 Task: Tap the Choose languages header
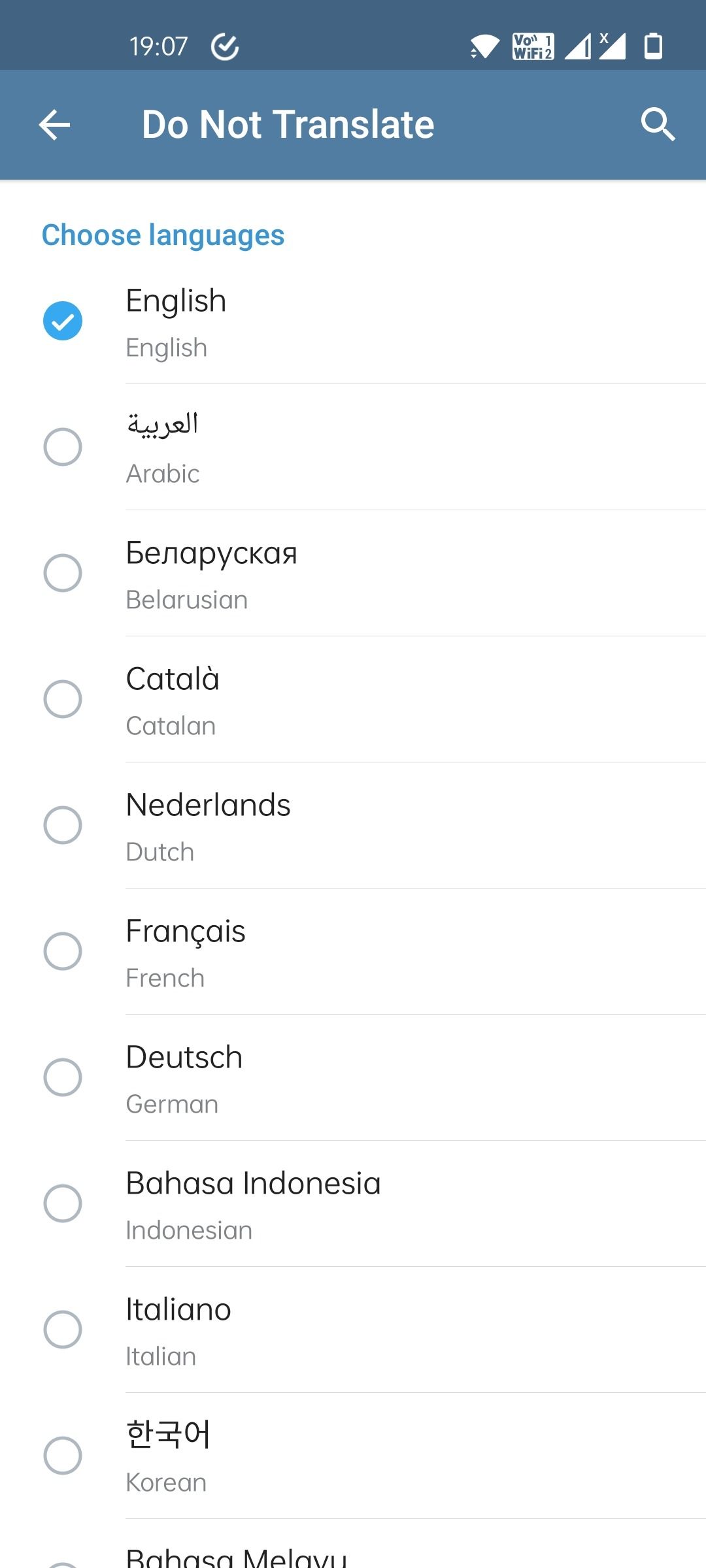(x=163, y=235)
